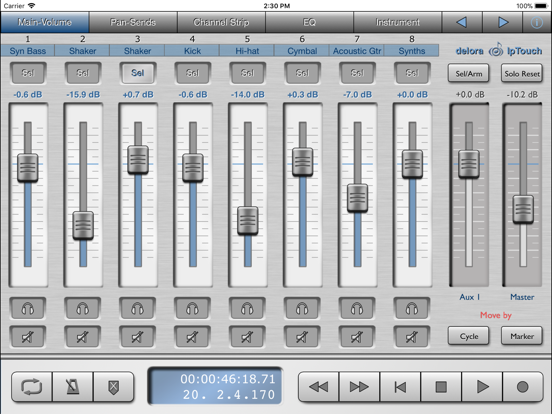
Task: Tap the timecode position display
Action: [215, 386]
